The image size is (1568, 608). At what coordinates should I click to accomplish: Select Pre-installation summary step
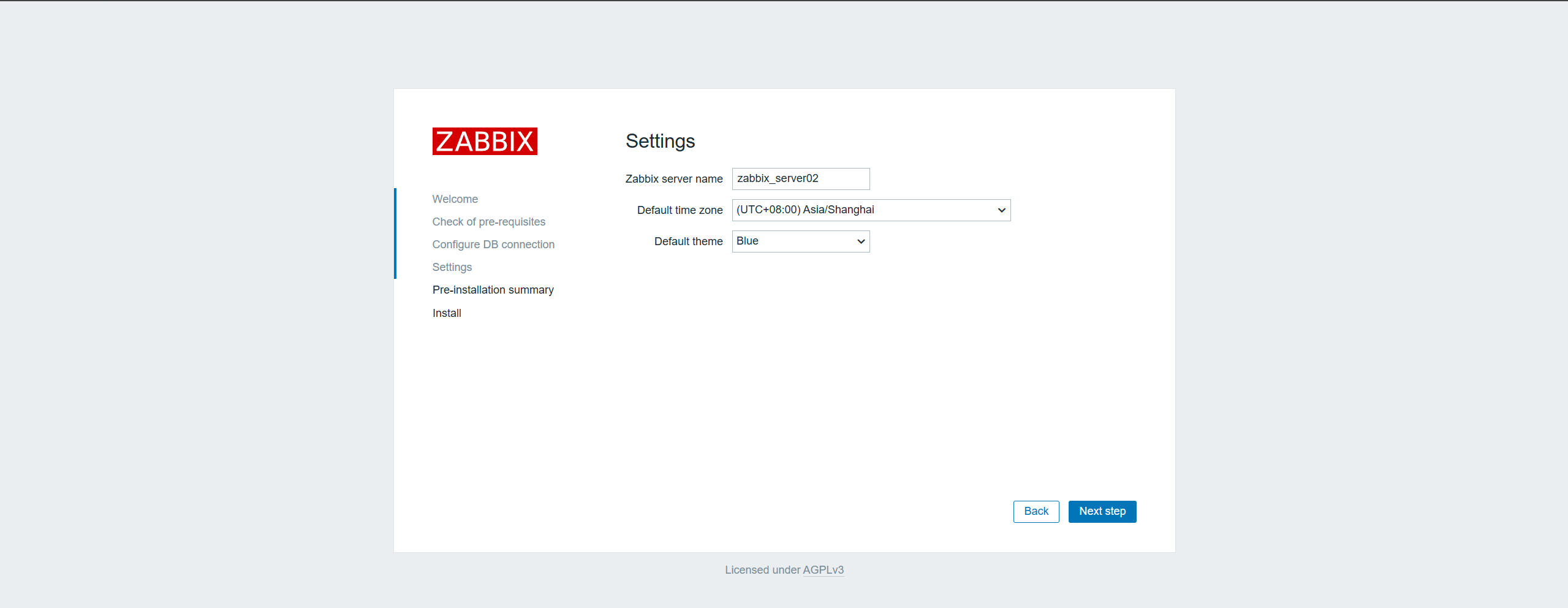tap(493, 290)
